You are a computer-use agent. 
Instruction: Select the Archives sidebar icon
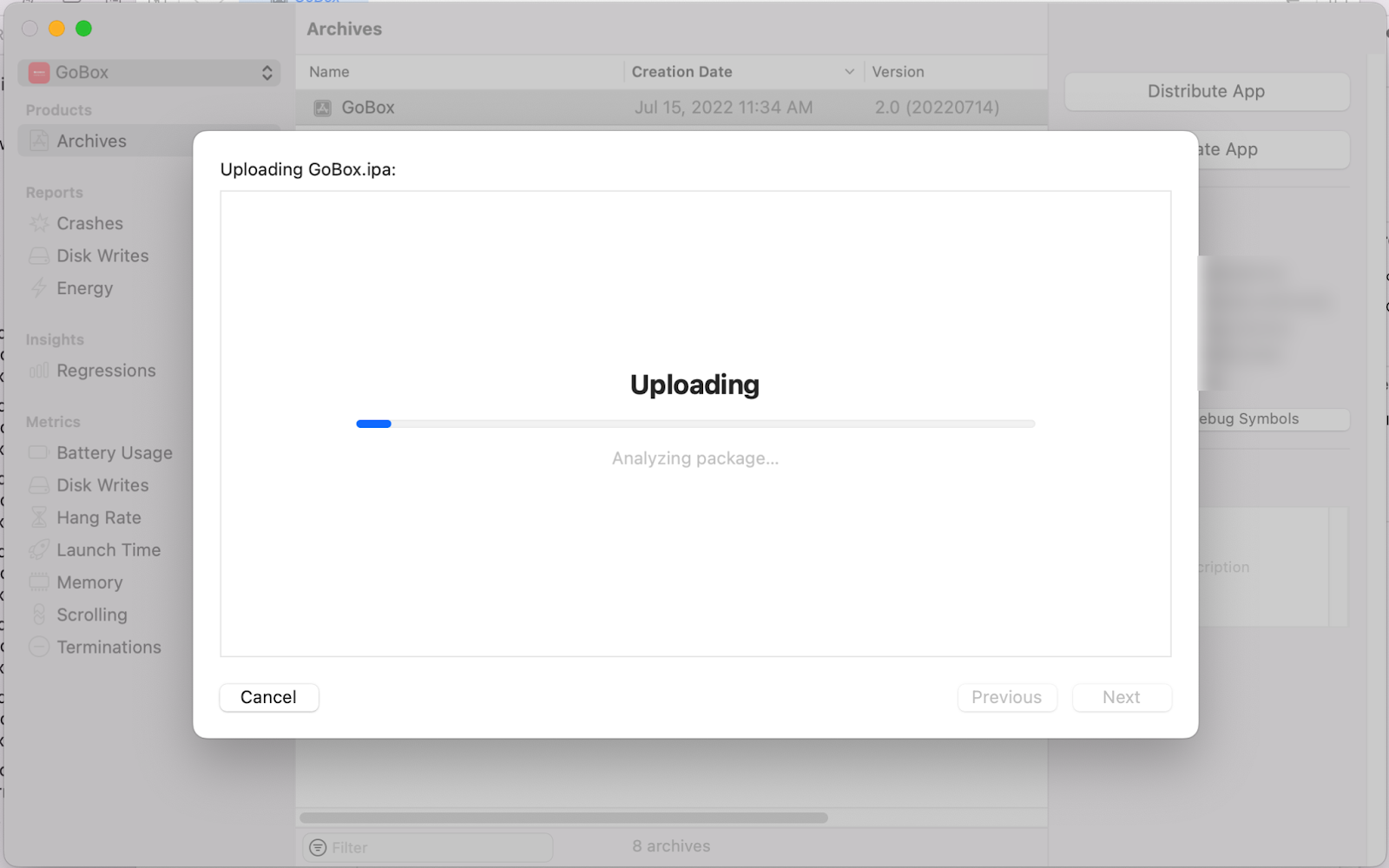(x=39, y=141)
